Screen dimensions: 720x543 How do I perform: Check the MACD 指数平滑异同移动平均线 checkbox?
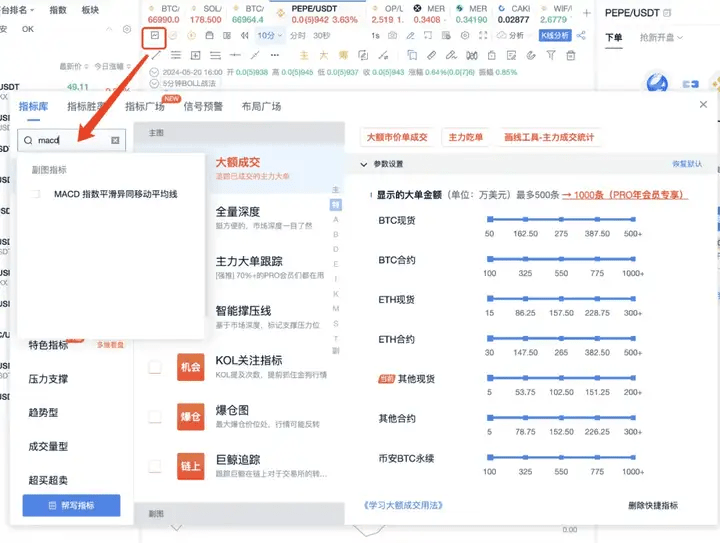pos(36,194)
